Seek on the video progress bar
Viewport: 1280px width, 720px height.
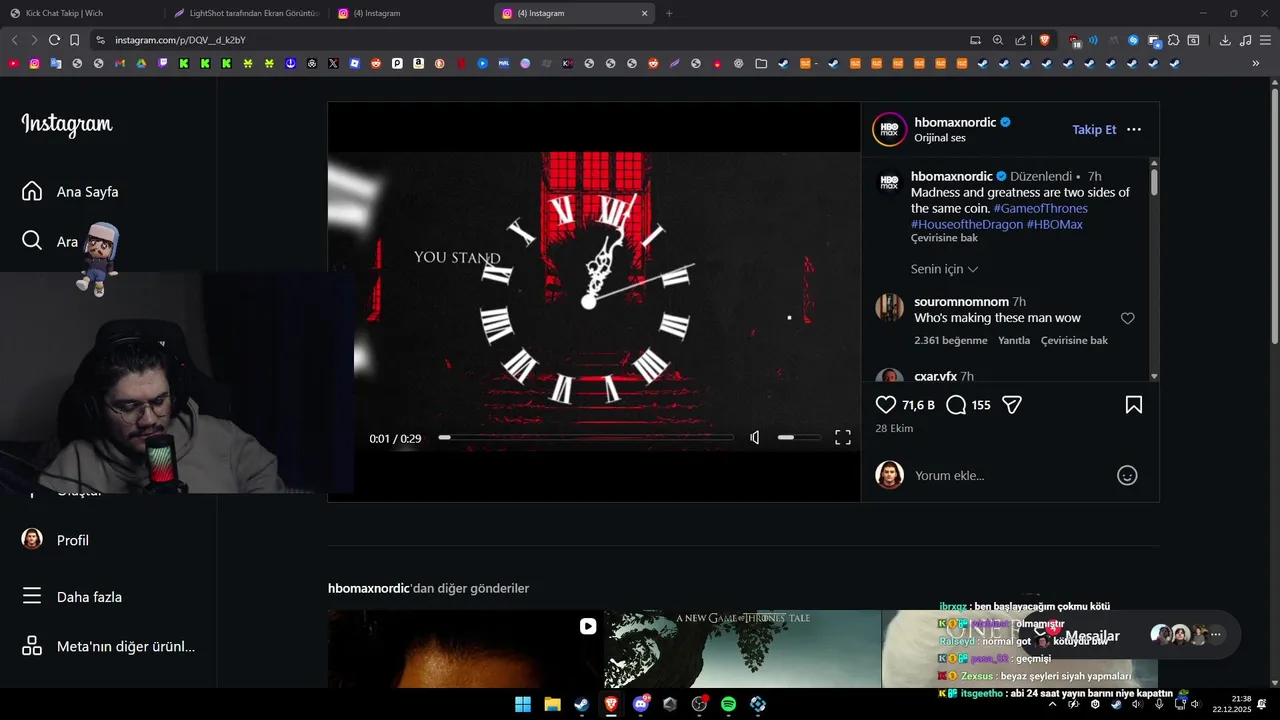click(586, 438)
